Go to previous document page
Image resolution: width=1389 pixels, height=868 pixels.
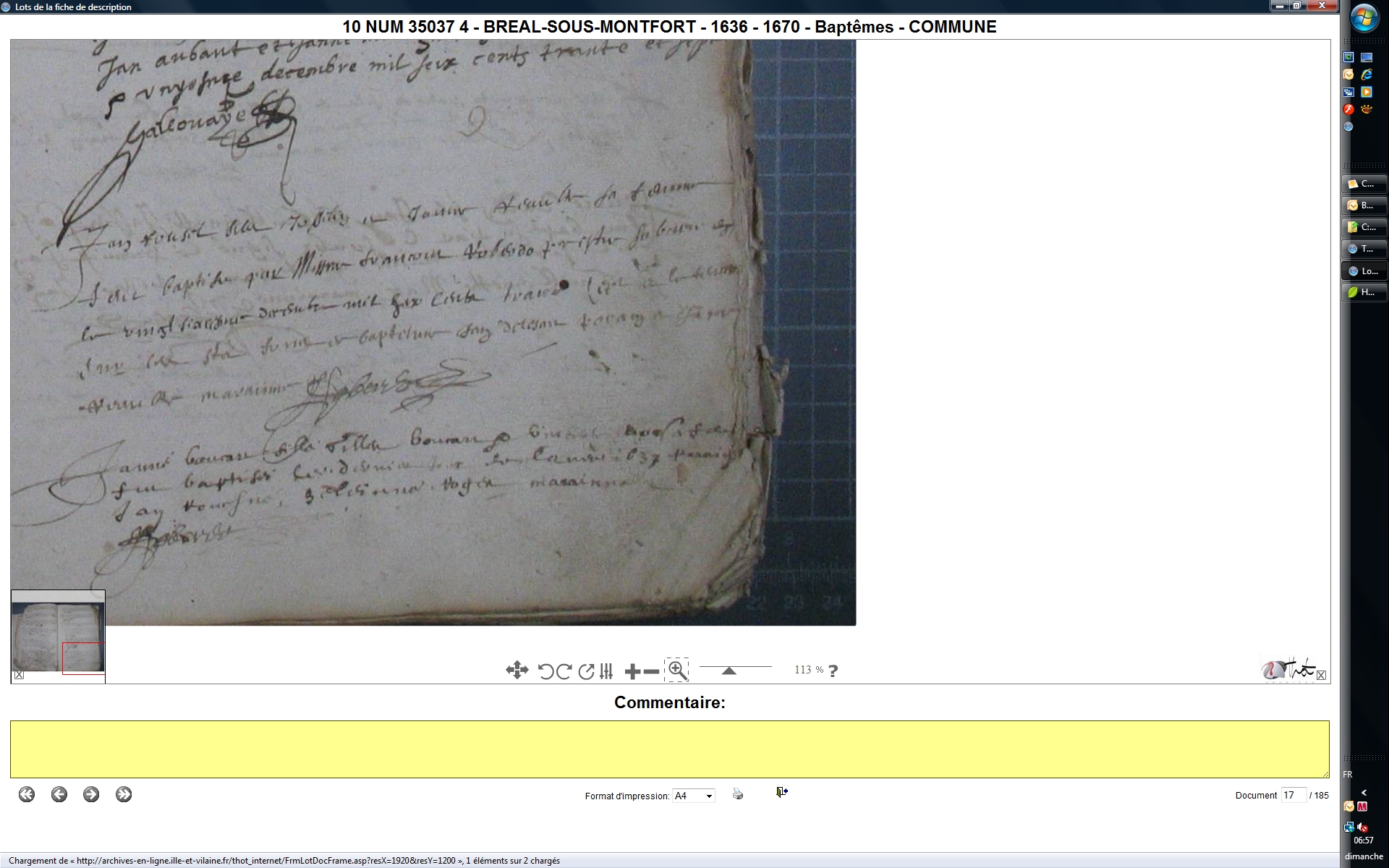[59, 794]
